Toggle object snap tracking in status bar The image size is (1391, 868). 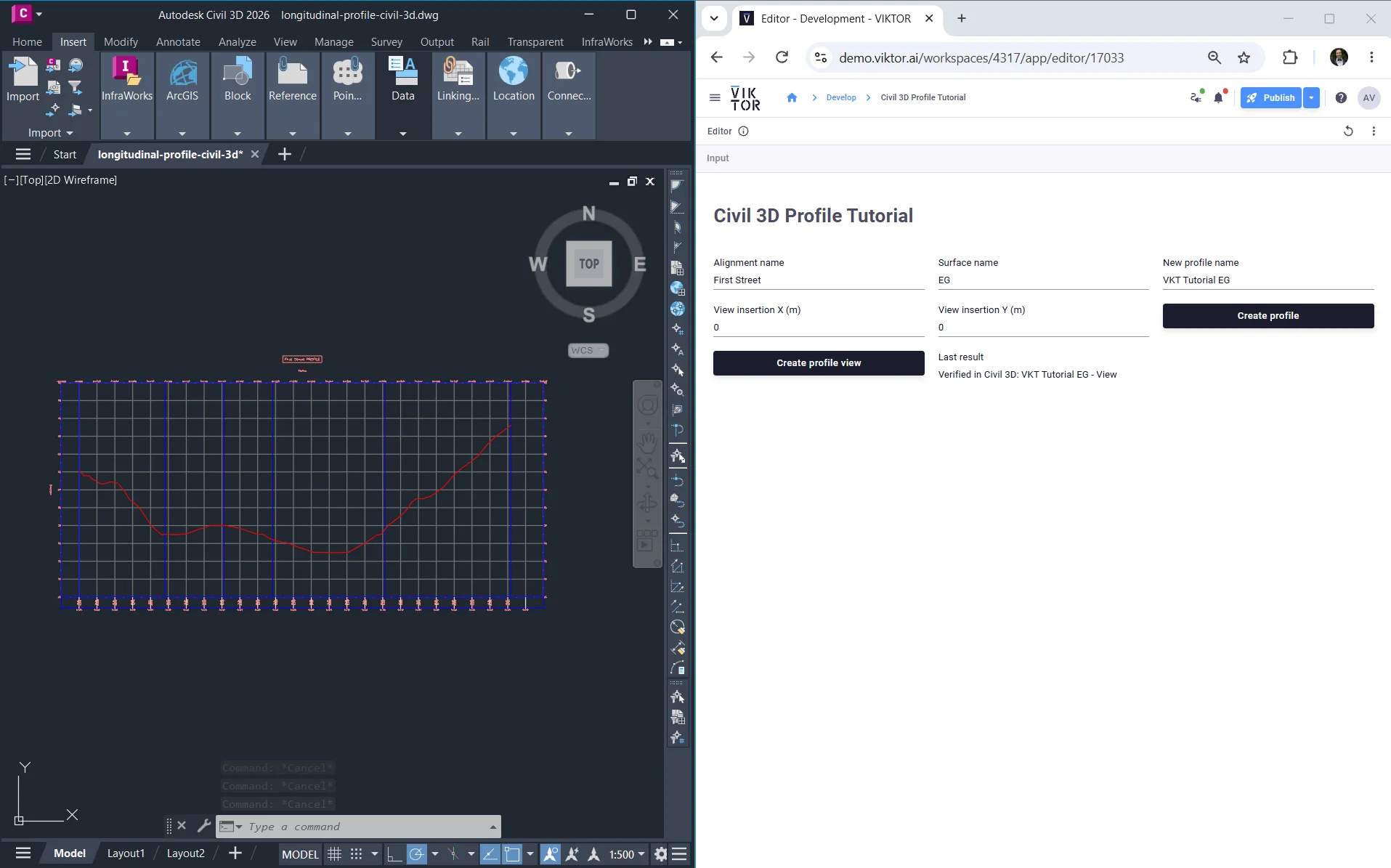(490, 854)
